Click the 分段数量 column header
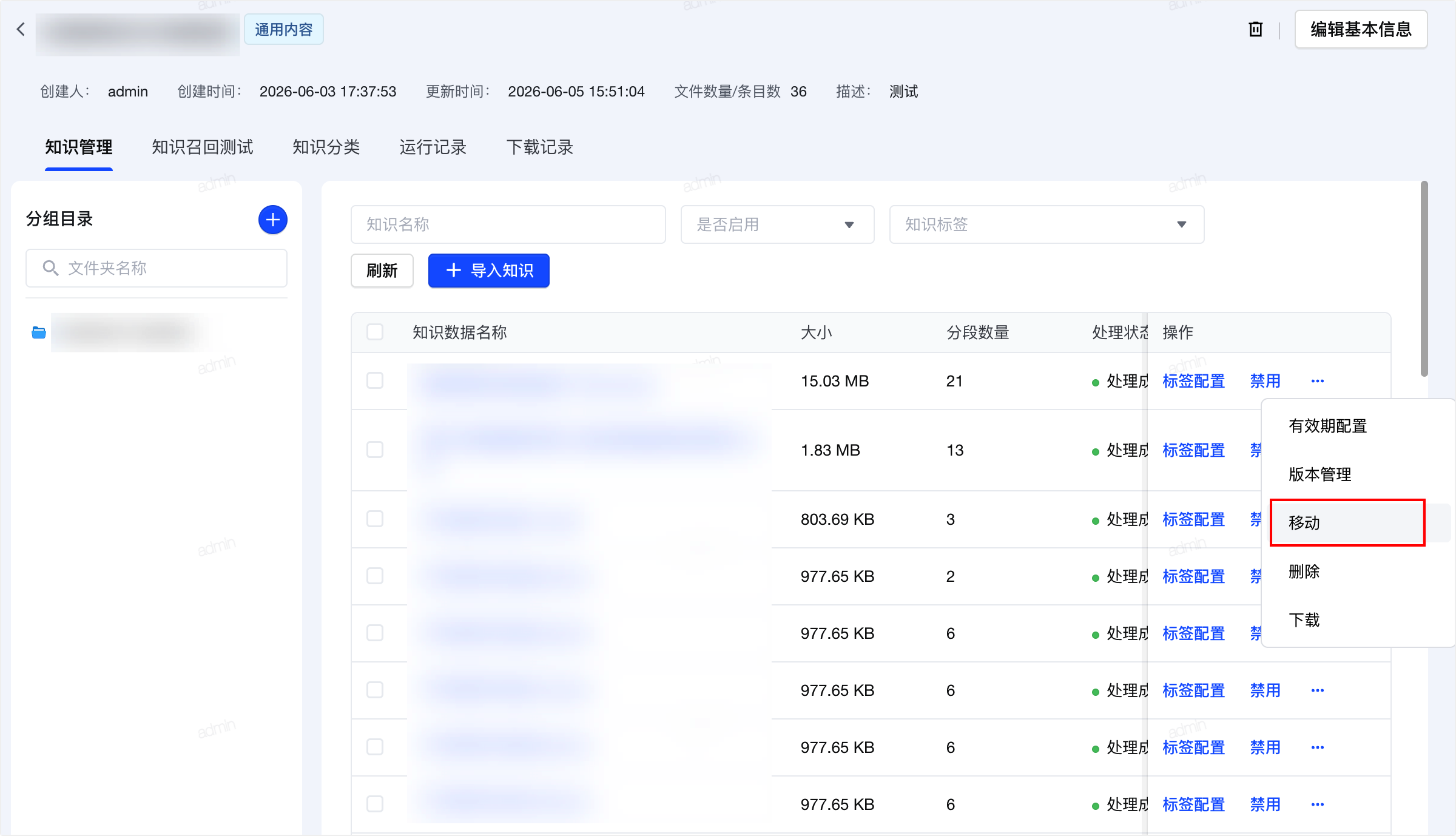The width and height of the screenshot is (1456, 836). [x=978, y=332]
